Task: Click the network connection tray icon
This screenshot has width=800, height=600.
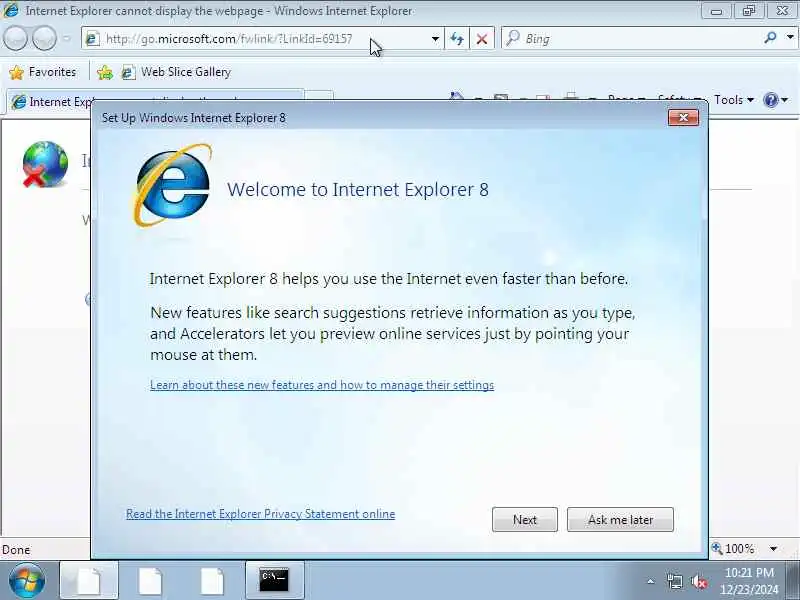Action: (674, 581)
